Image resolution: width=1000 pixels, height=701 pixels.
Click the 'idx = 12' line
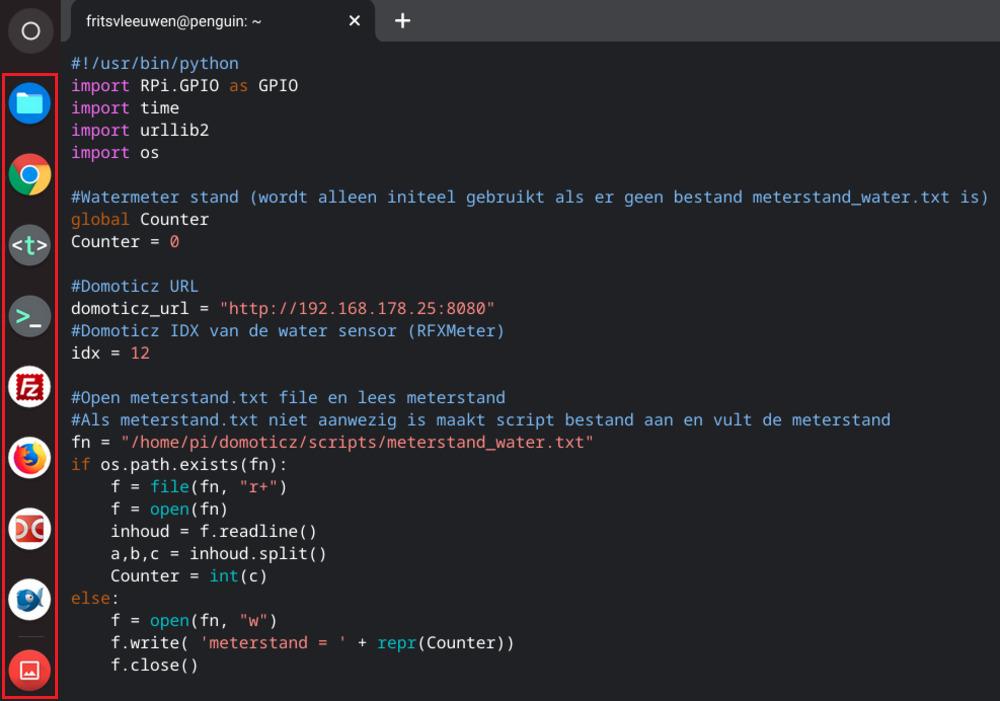pyautogui.click(x=110, y=353)
